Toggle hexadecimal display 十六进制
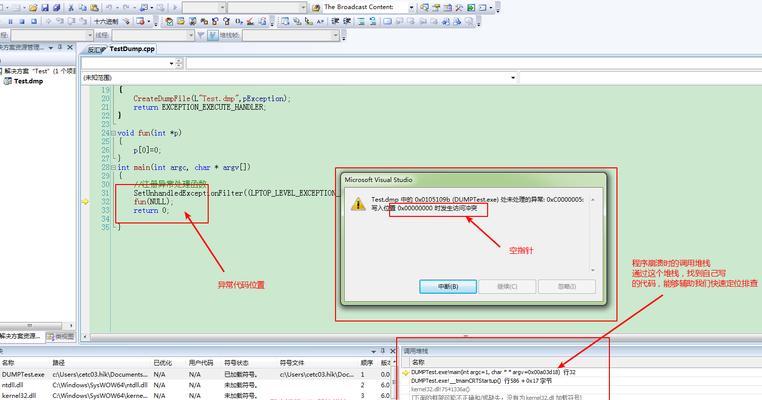 tap(105, 21)
